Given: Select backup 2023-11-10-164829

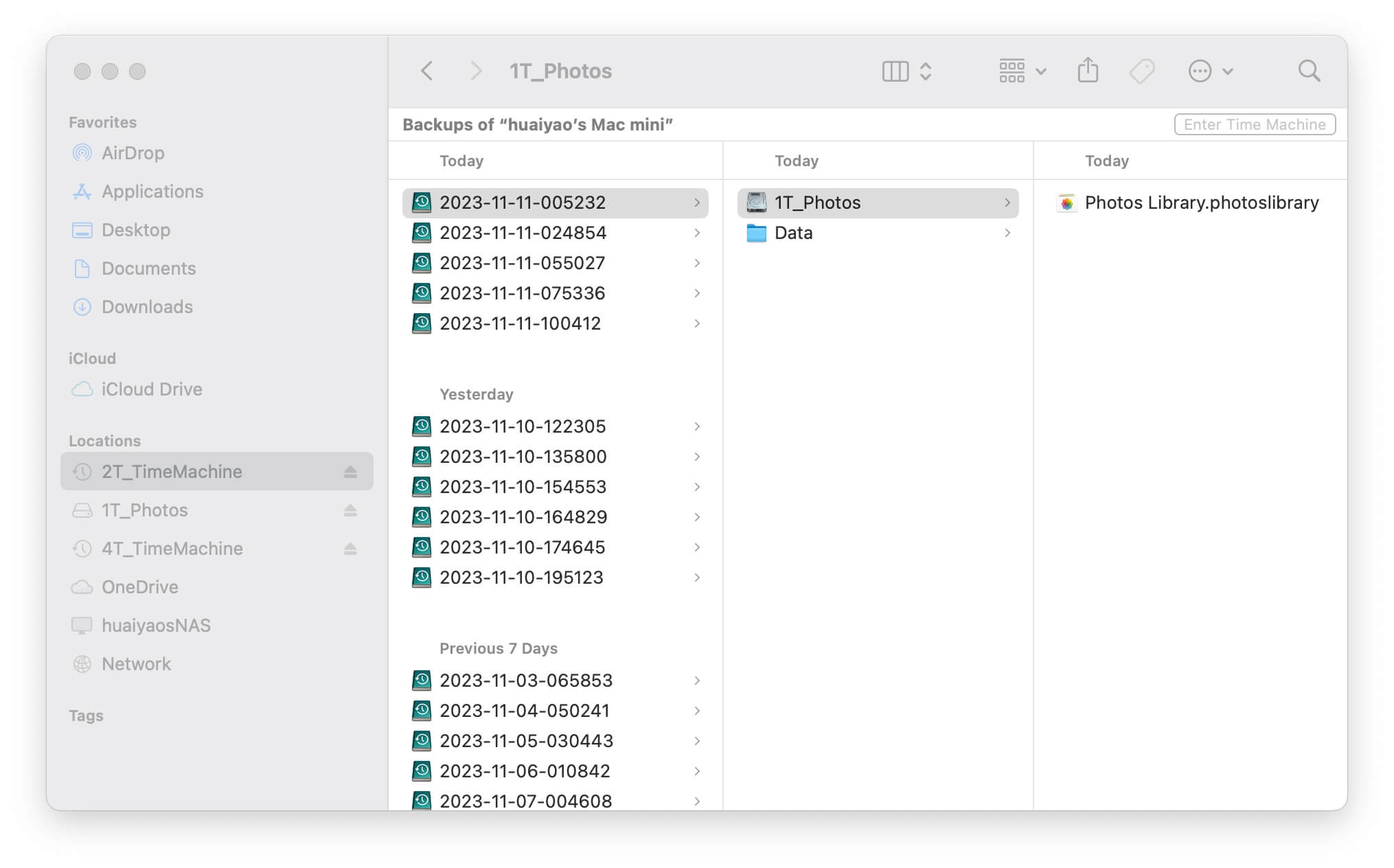Looking at the screenshot, I should coord(555,517).
